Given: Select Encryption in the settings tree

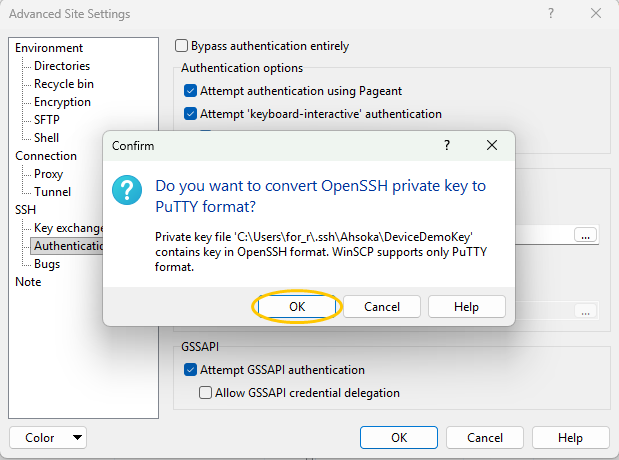Looking at the screenshot, I should pos(62,102).
